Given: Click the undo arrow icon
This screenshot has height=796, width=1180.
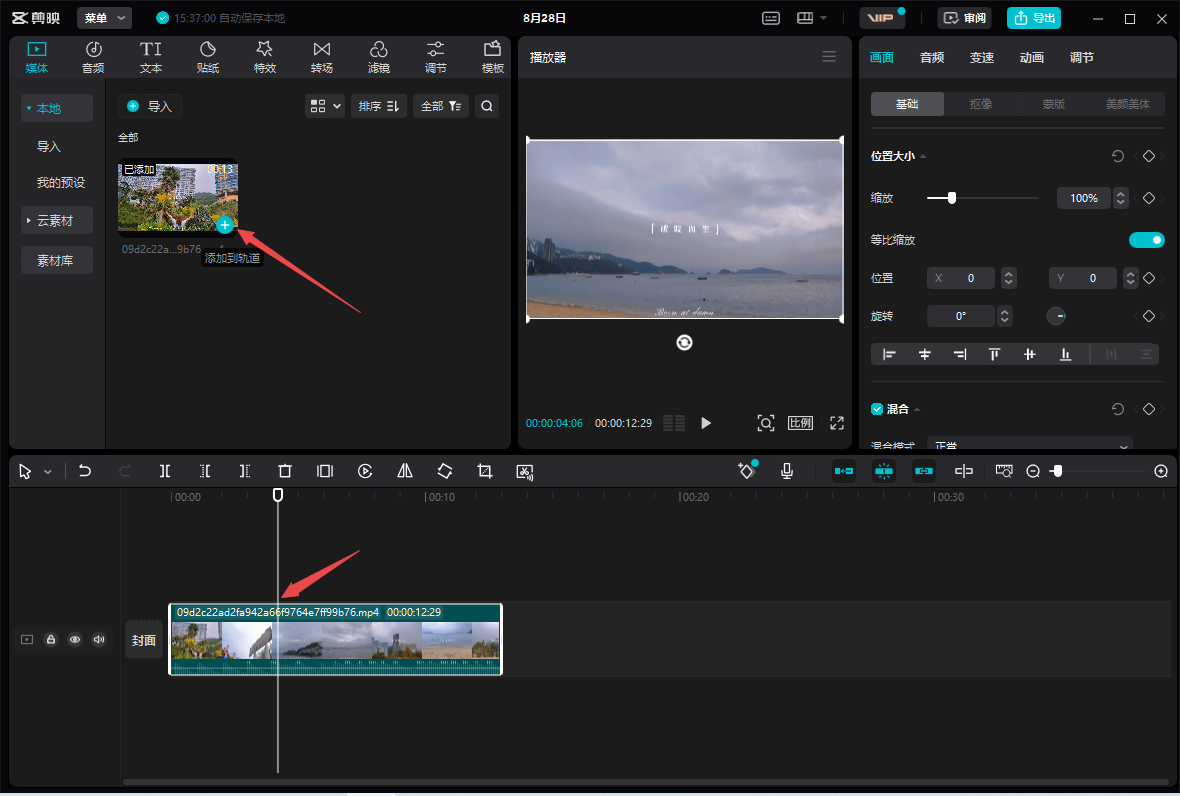Looking at the screenshot, I should pyautogui.click(x=85, y=471).
